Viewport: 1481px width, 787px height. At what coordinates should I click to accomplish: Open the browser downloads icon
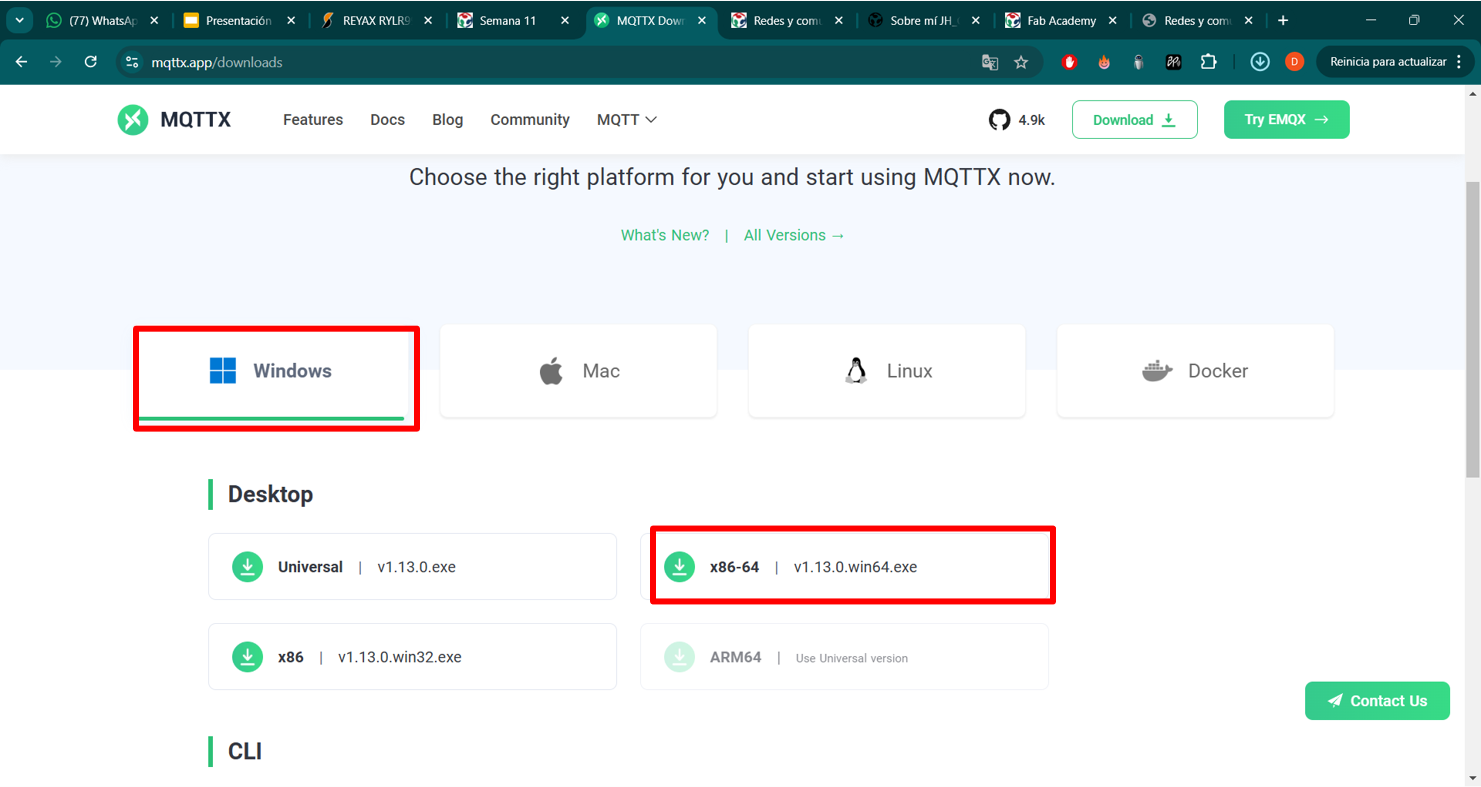(1260, 62)
